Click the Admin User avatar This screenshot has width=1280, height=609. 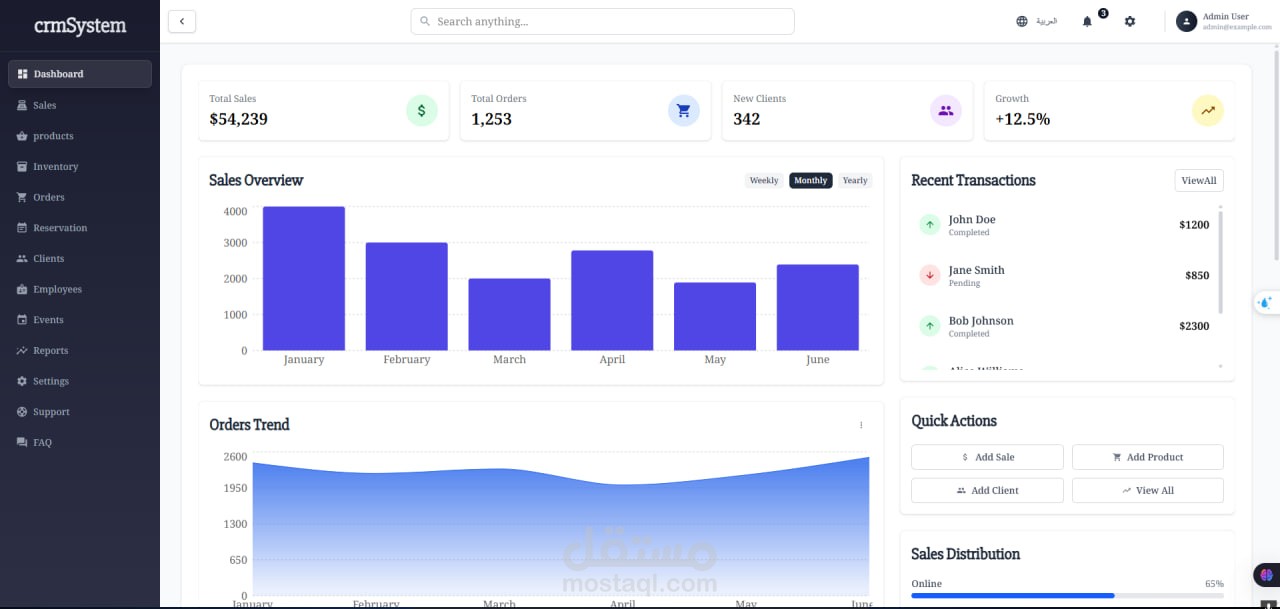pos(1186,21)
